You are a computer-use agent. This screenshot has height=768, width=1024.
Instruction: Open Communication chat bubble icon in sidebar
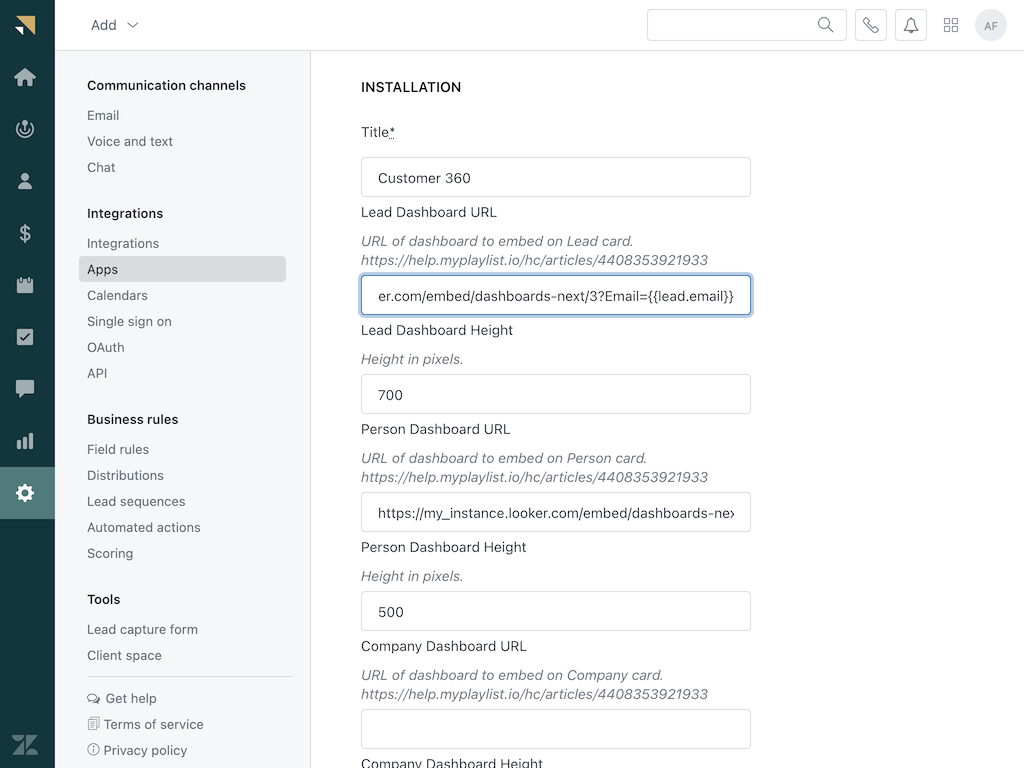pyautogui.click(x=25, y=389)
